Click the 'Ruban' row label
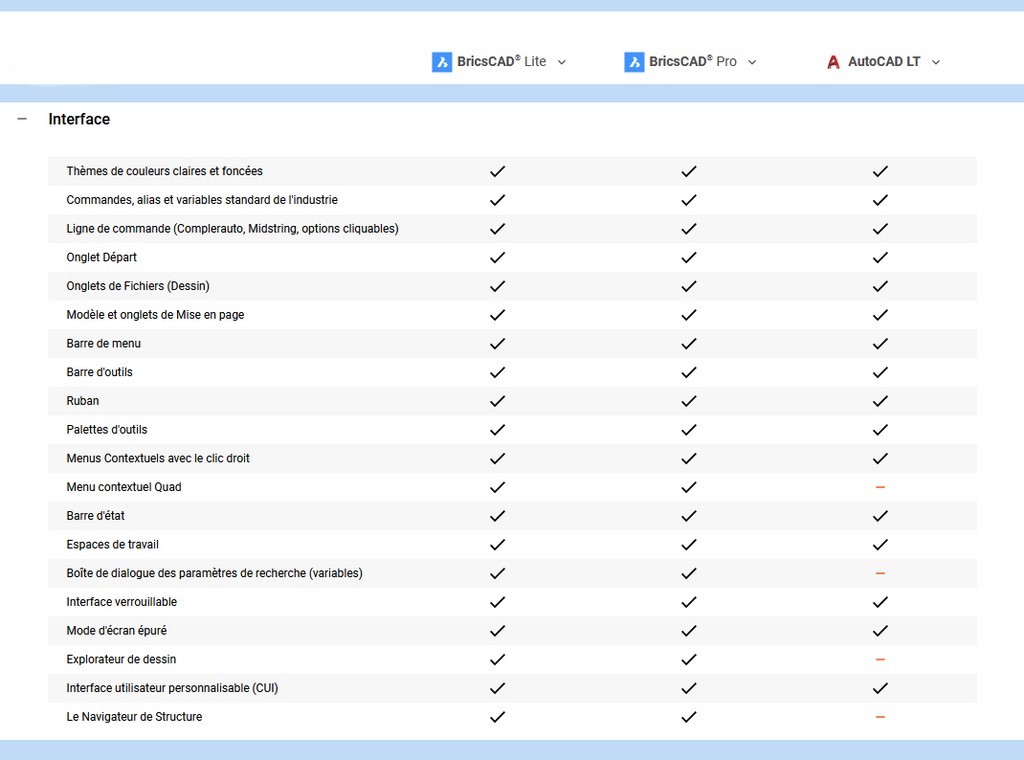 tap(83, 401)
